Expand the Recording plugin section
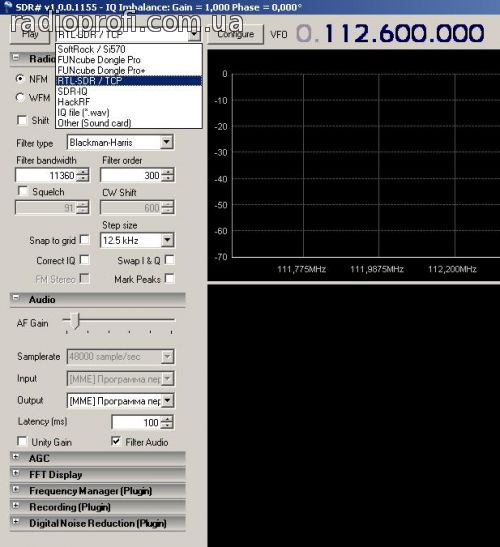 (16, 505)
